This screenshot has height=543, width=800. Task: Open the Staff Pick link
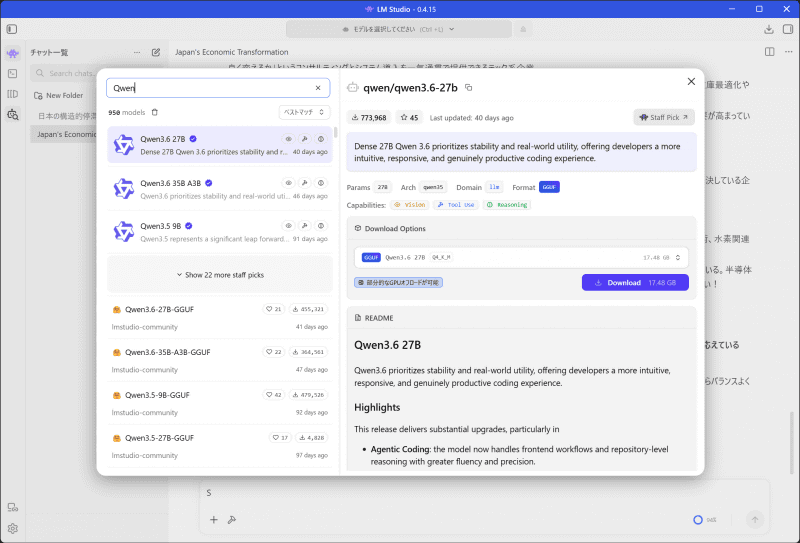(x=664, y=117)
